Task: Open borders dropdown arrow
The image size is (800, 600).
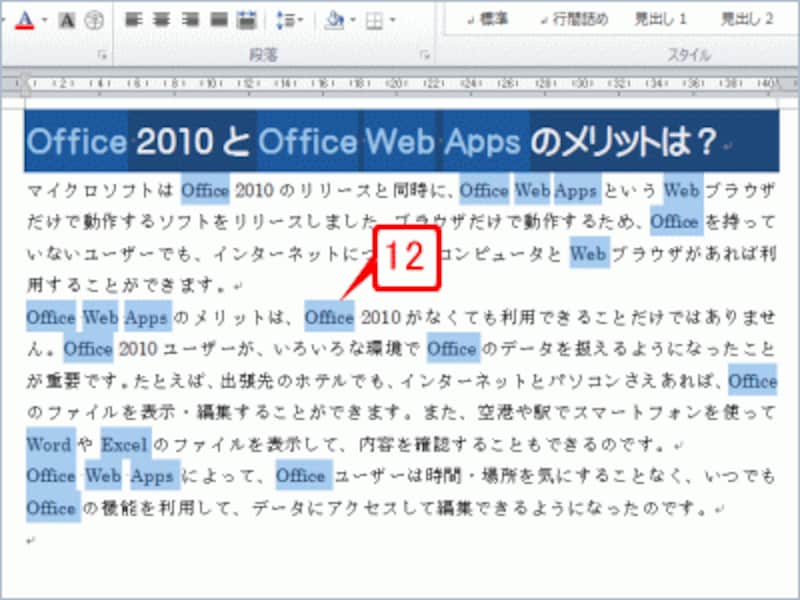Action: tap(392, 20)
